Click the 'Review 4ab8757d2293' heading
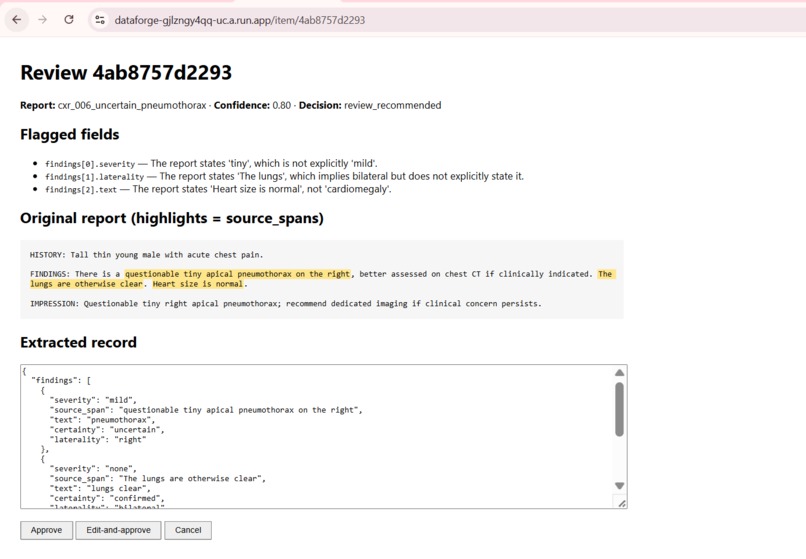 coord(126,73)
